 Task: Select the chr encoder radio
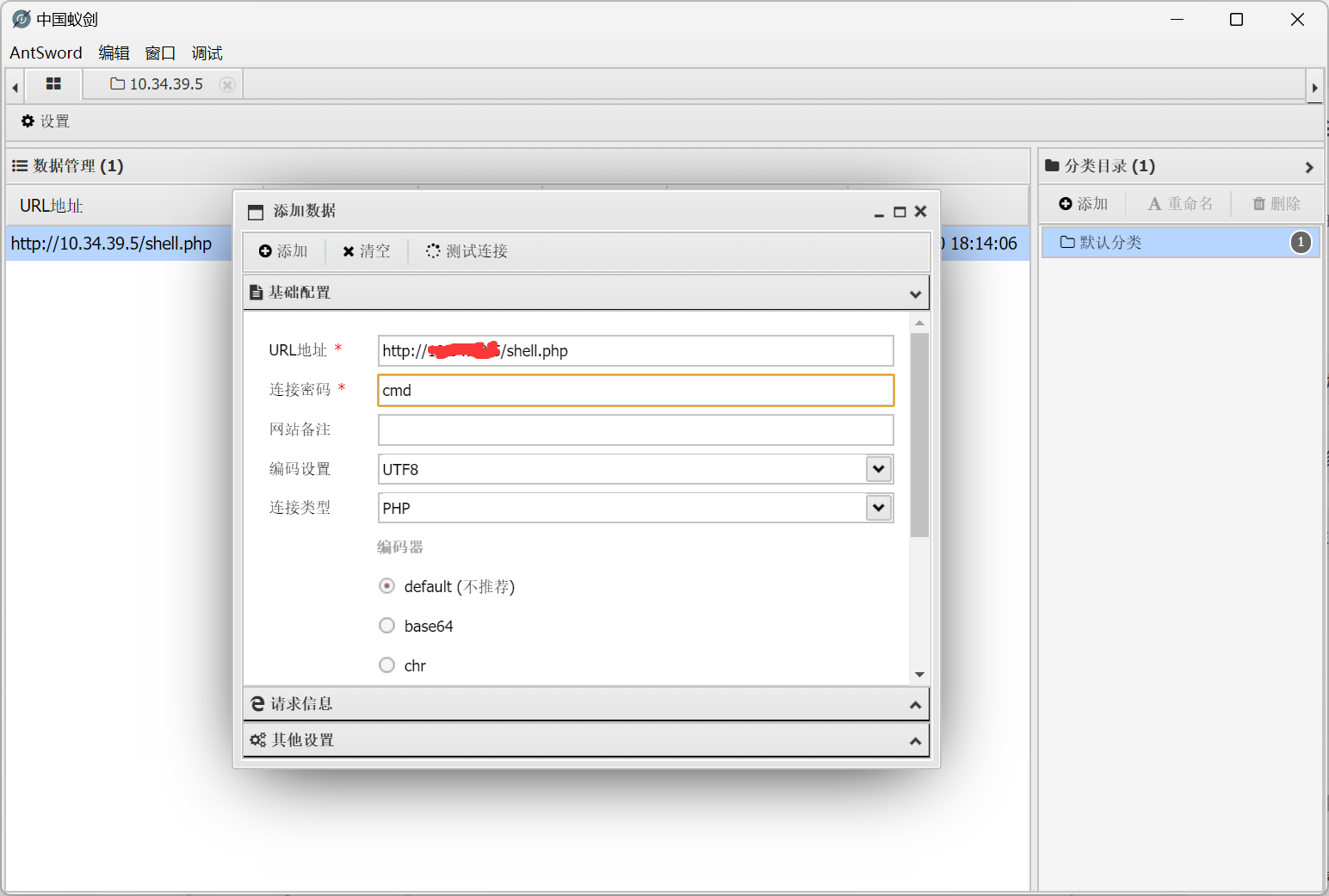pos(387,665)
